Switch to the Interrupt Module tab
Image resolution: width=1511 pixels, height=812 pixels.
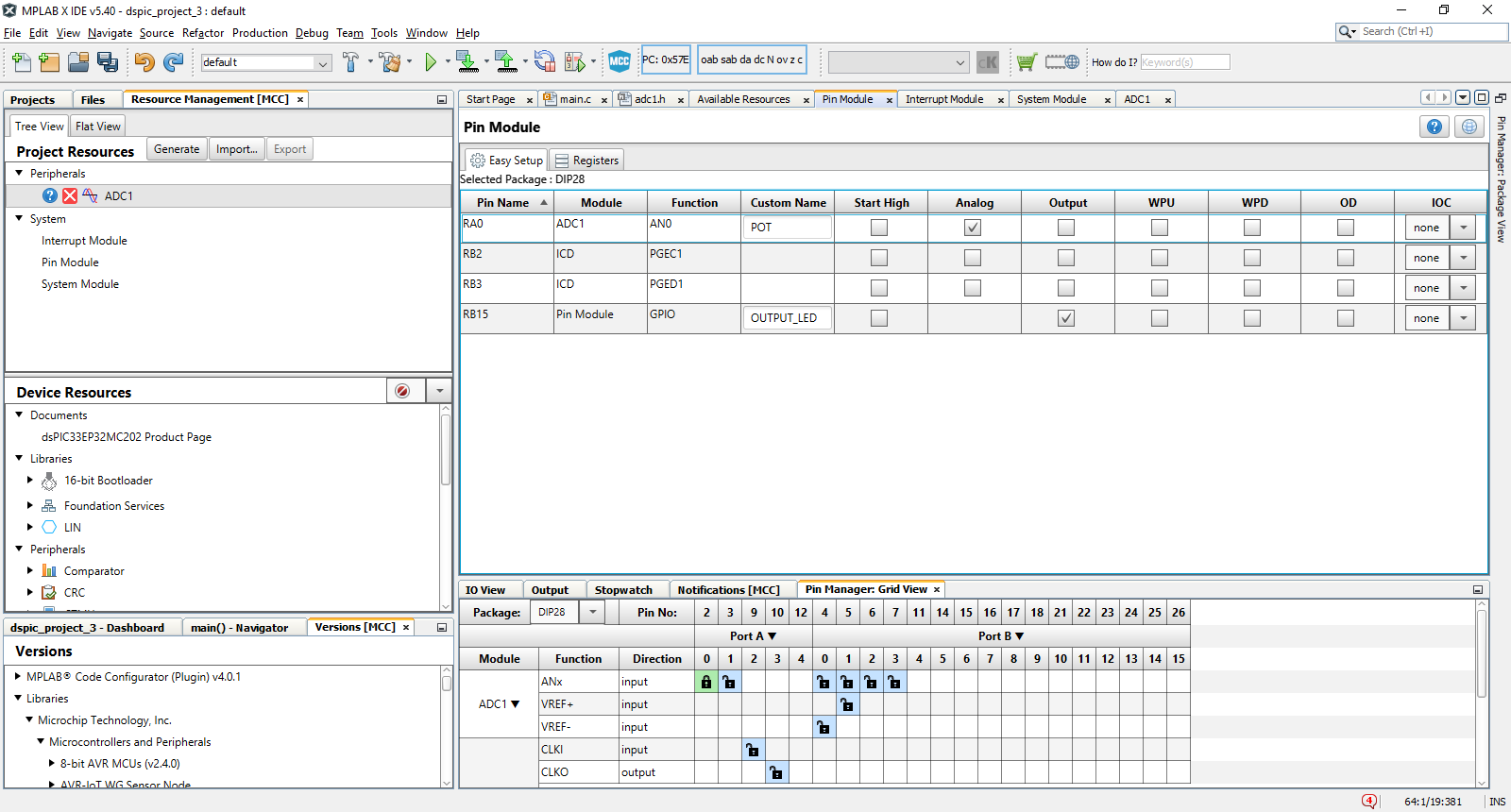[x=944, y=99]
